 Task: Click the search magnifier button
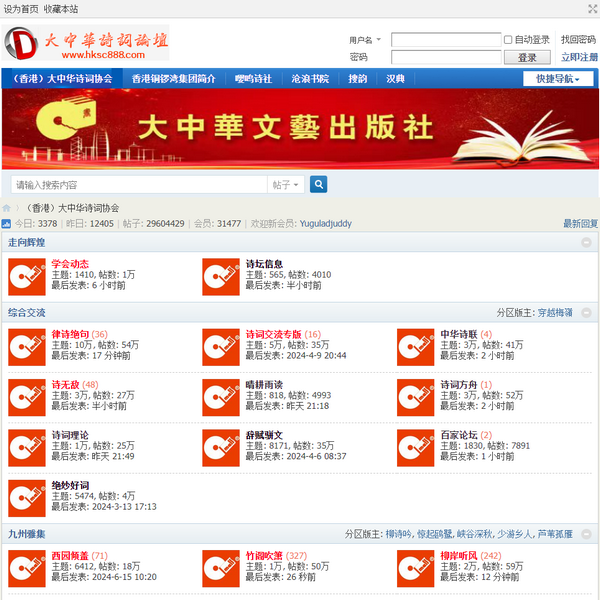click(319, 184)
